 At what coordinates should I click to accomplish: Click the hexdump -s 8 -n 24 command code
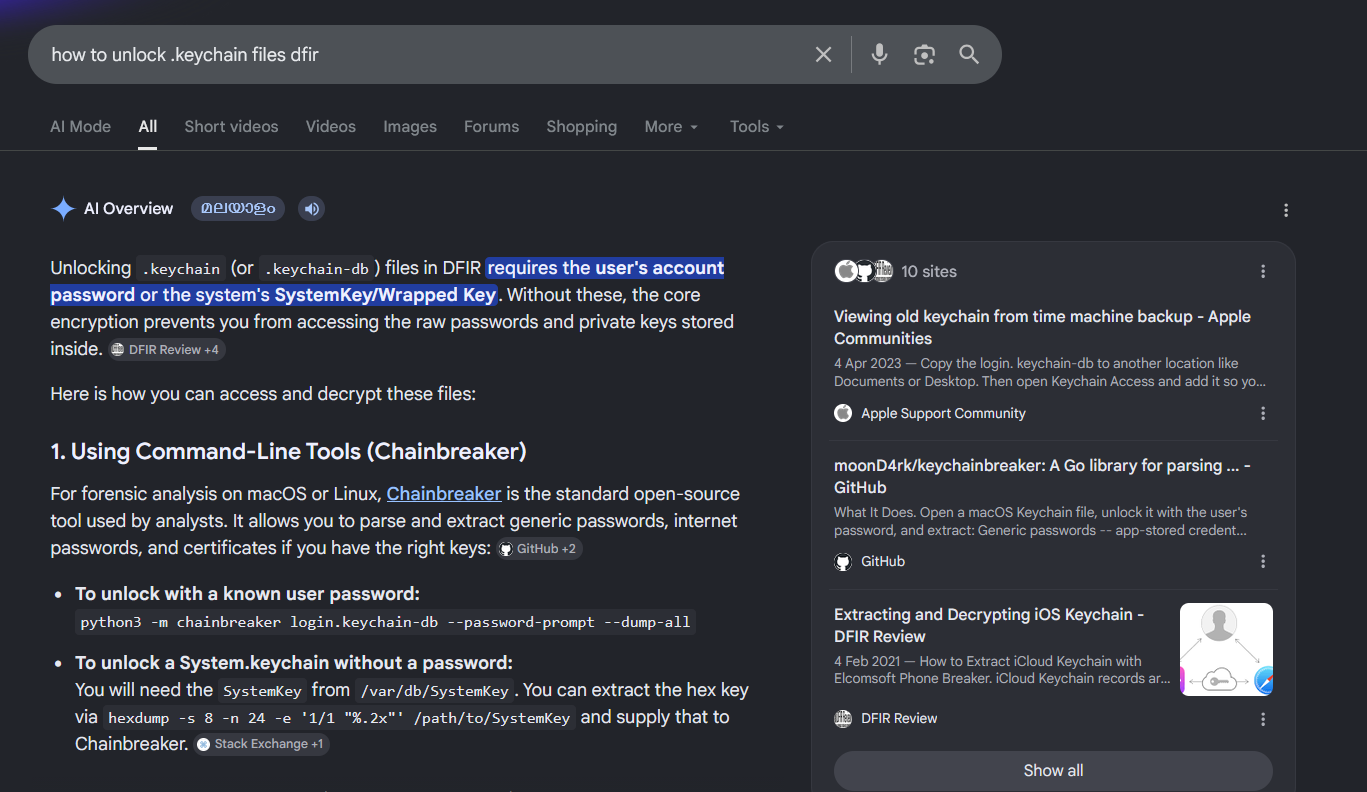[339, 718]
